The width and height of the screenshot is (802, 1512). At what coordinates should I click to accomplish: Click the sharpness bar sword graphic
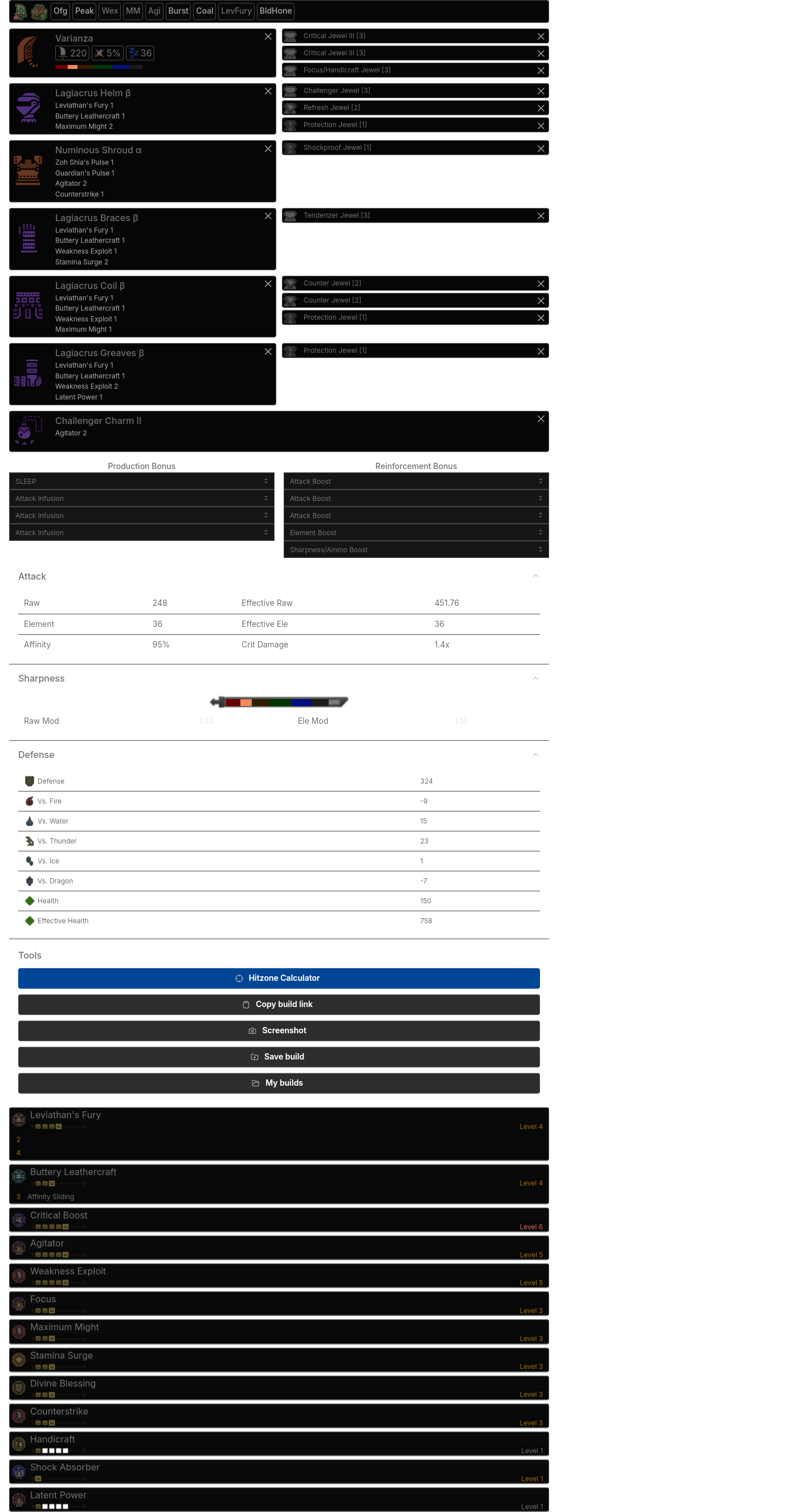[279, 702]
